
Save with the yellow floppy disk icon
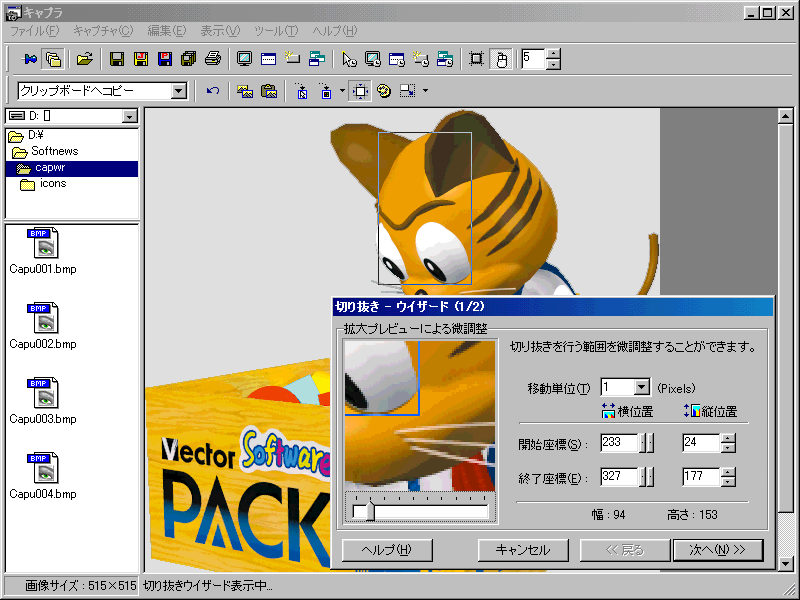click(x=141, y=59)
